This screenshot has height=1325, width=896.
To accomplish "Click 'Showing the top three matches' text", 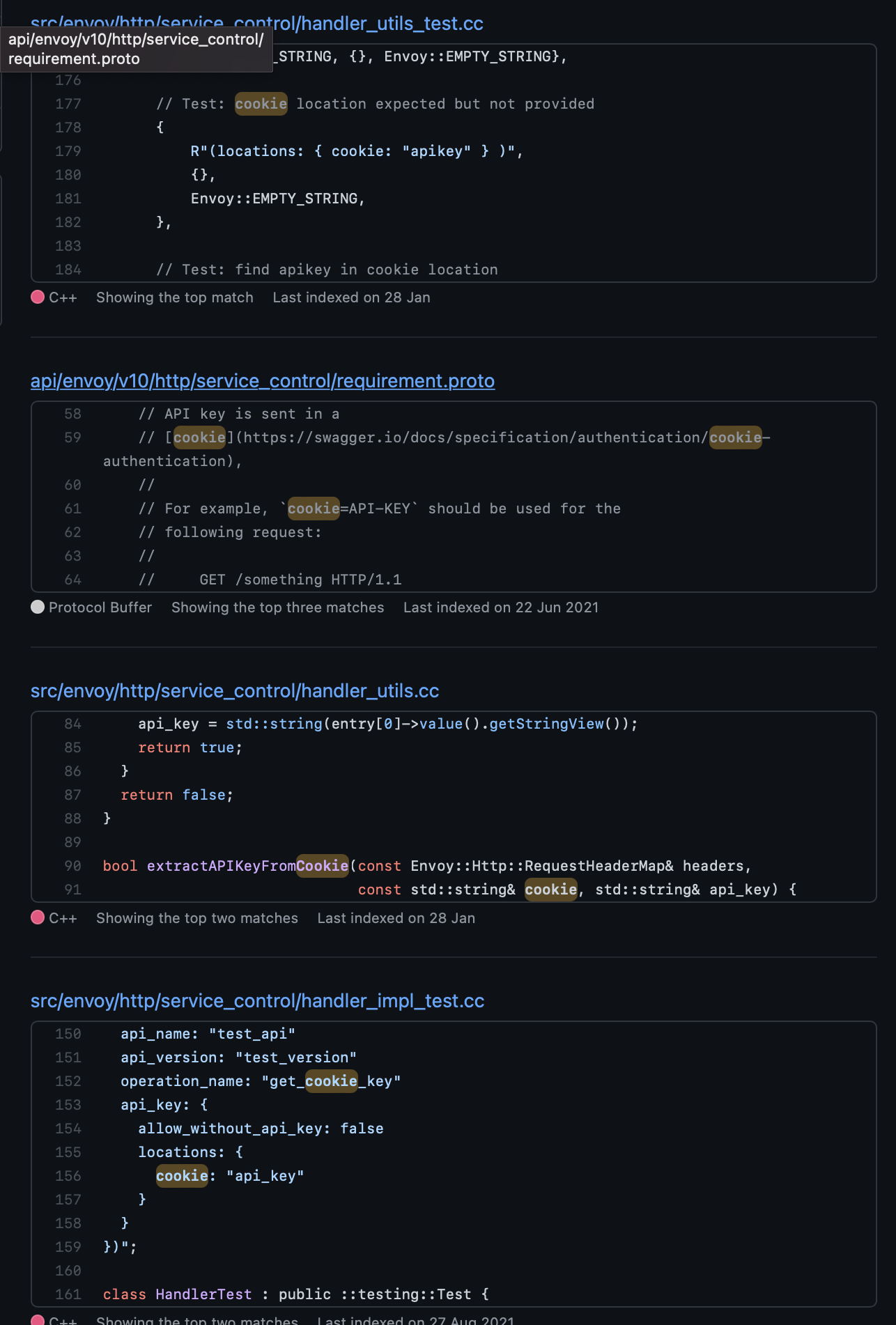I will pos(277,607).
